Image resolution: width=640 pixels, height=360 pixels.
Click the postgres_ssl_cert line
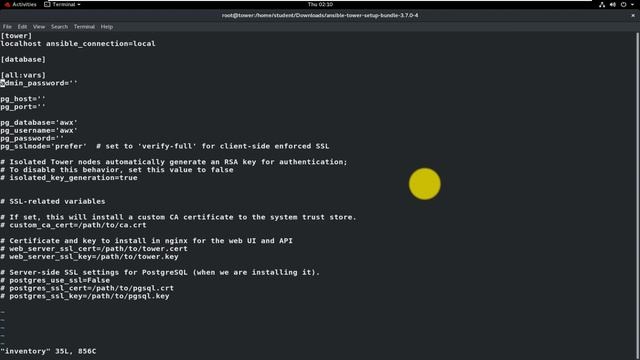pos(87,288)
